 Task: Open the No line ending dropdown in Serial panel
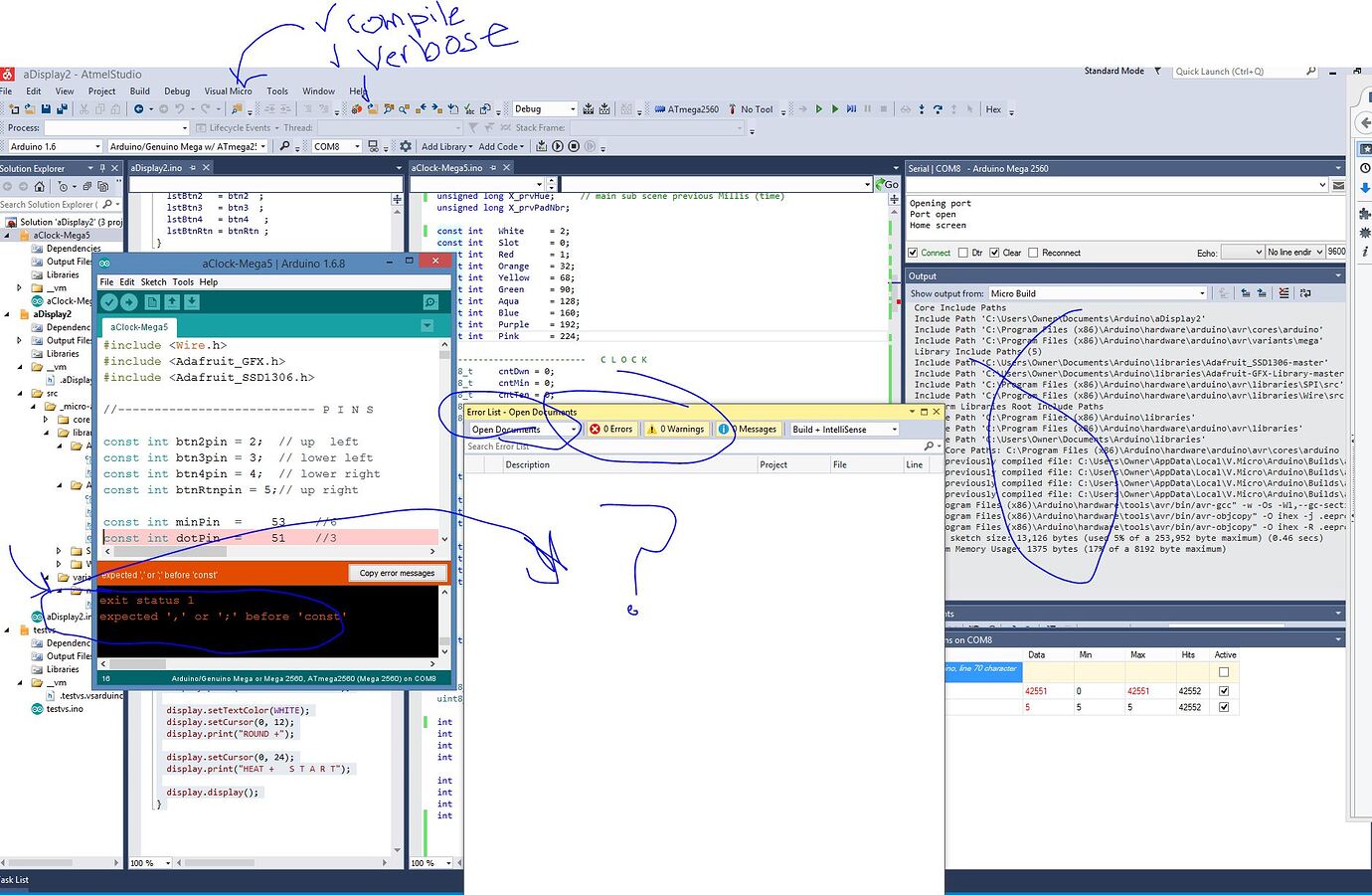1294,253
